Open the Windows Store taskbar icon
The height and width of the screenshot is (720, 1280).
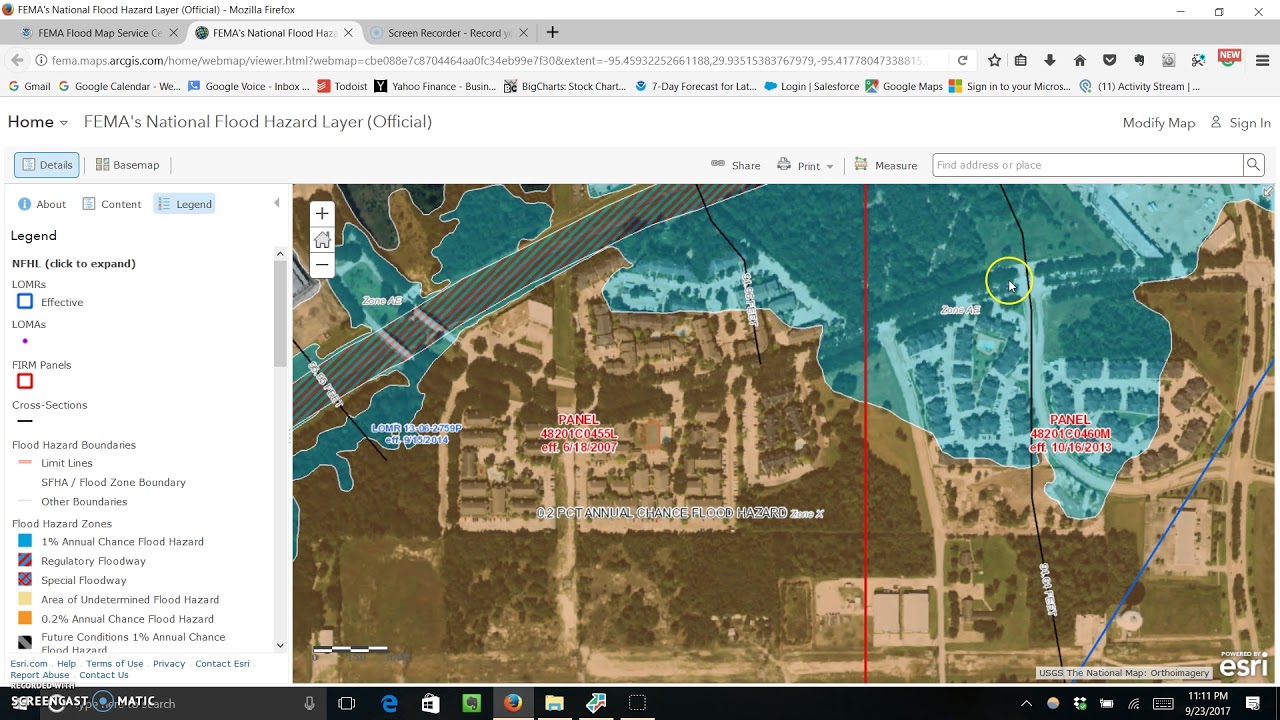pyautogui.click(x=431, y=703)
